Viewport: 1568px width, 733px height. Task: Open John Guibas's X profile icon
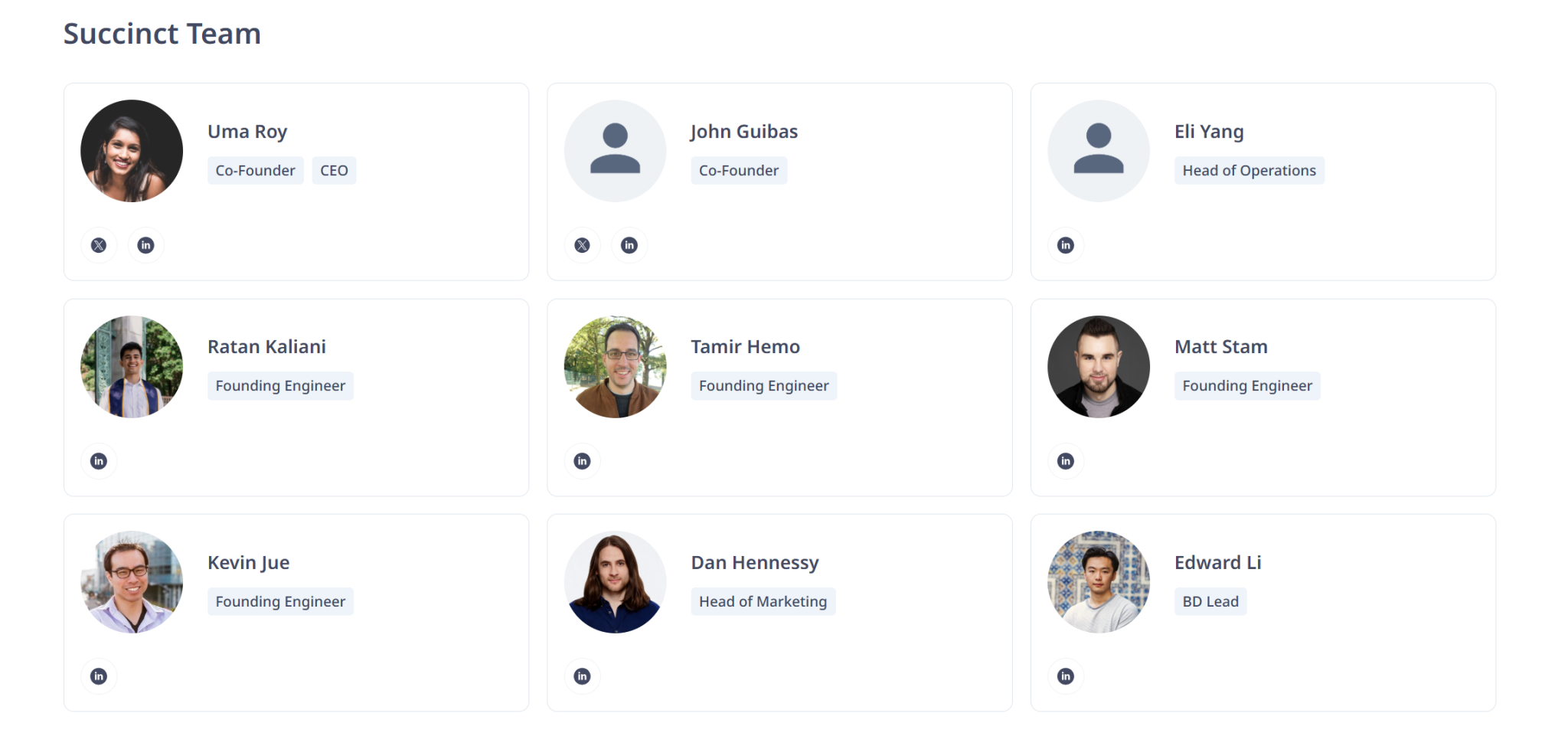click(583, 245)
